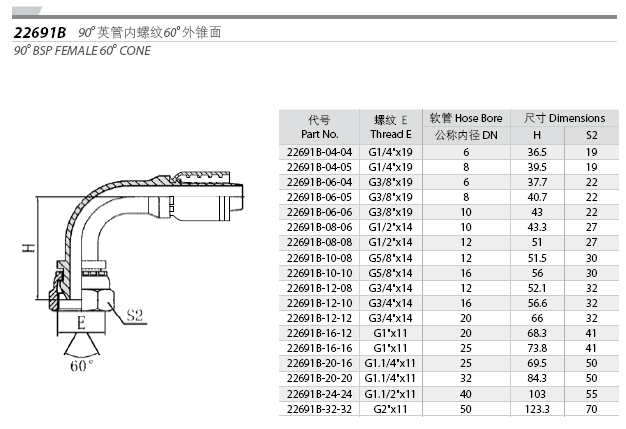Select the 'Dimensions' column header

click(565, 118)
